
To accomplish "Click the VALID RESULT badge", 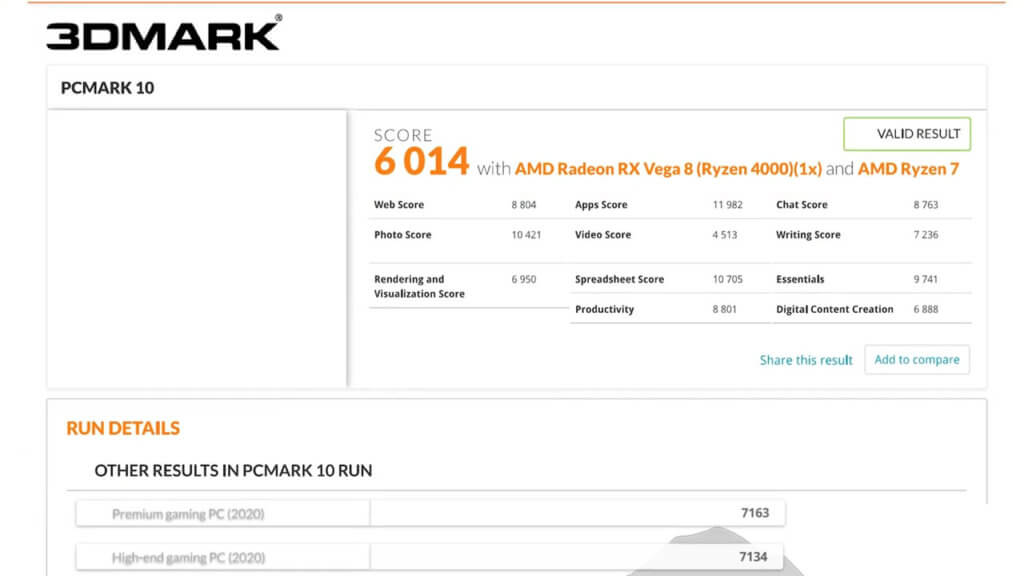I will 907,134.
